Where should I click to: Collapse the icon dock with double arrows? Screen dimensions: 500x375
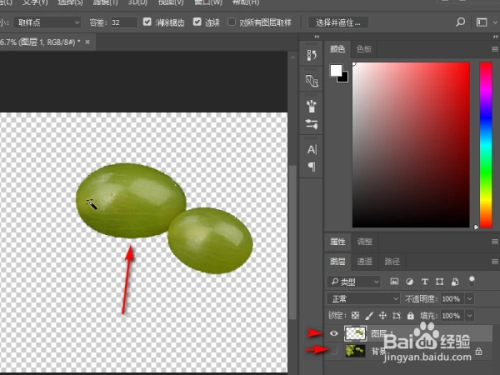(x=317, y=36)
